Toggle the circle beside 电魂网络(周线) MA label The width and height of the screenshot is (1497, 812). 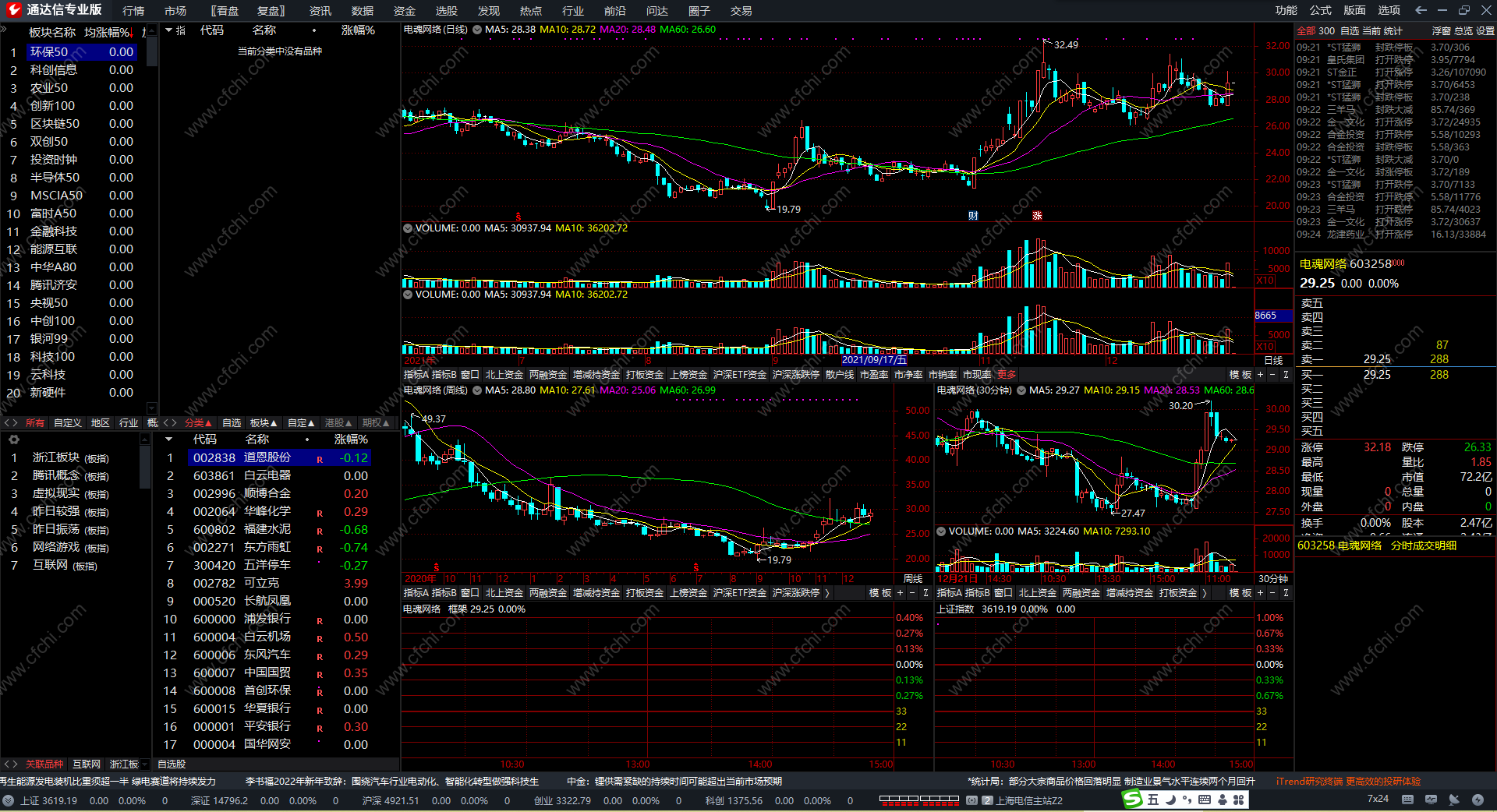tap(476, 390)
